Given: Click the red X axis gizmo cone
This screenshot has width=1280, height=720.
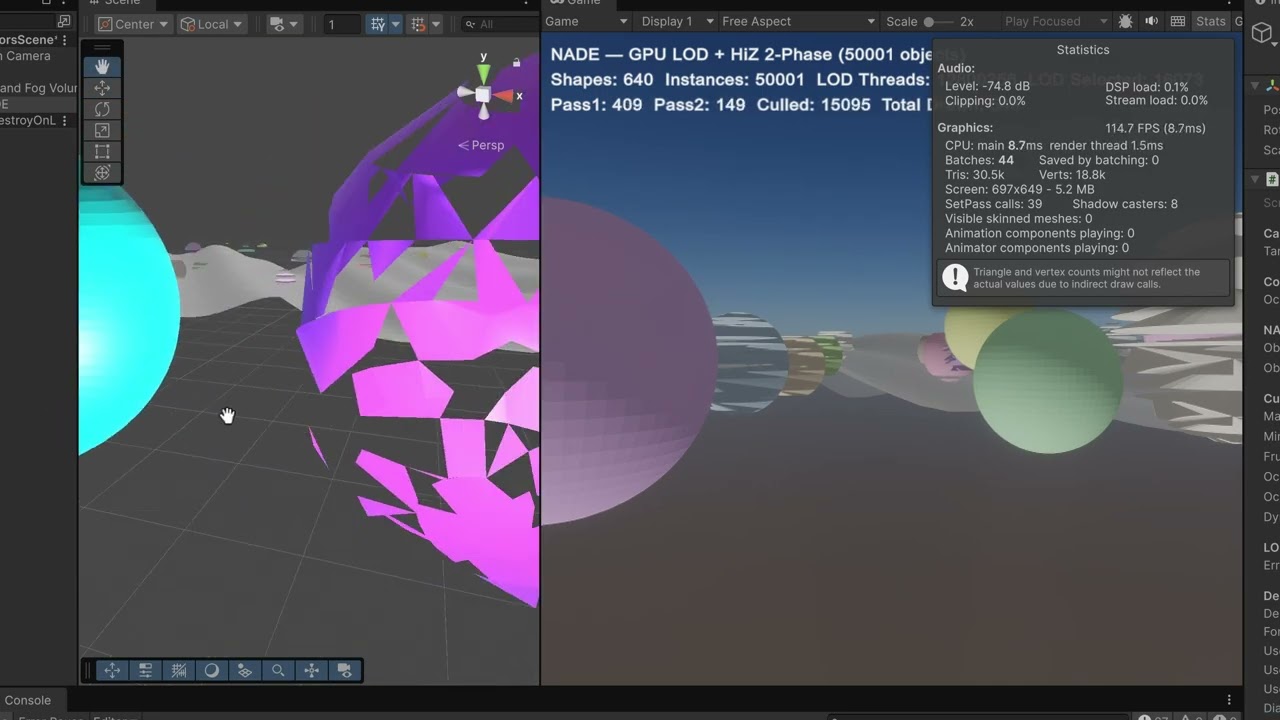Looking at the screenshot, I should click(x=503, y=95).
